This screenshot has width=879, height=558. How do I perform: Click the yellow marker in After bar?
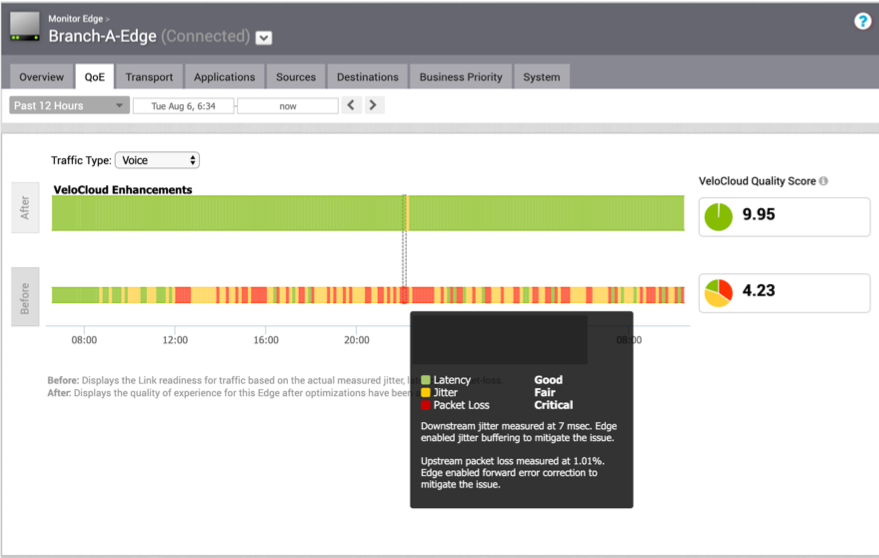pos(407,213)
